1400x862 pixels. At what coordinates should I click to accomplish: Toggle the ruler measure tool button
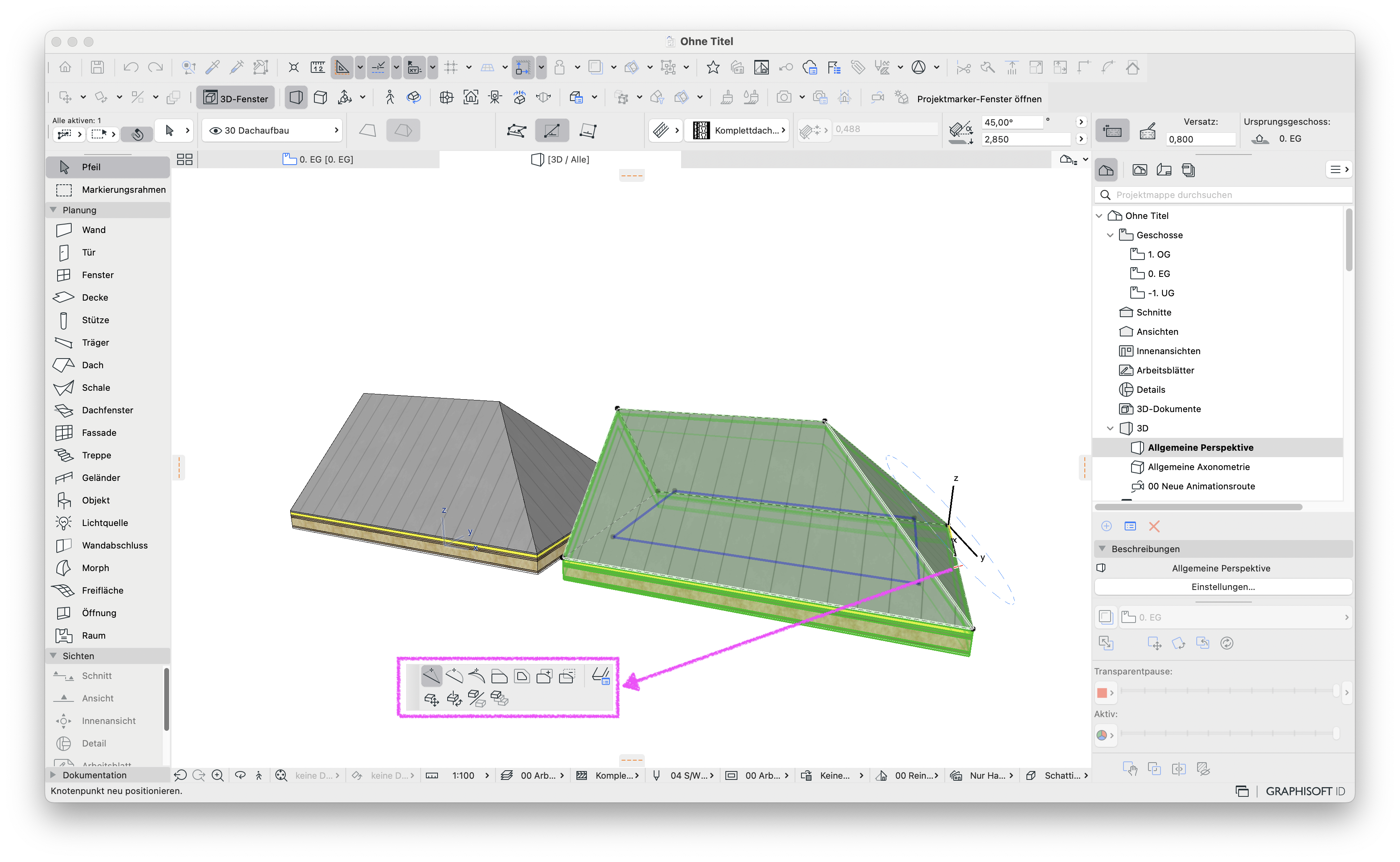tap(318, 67)
